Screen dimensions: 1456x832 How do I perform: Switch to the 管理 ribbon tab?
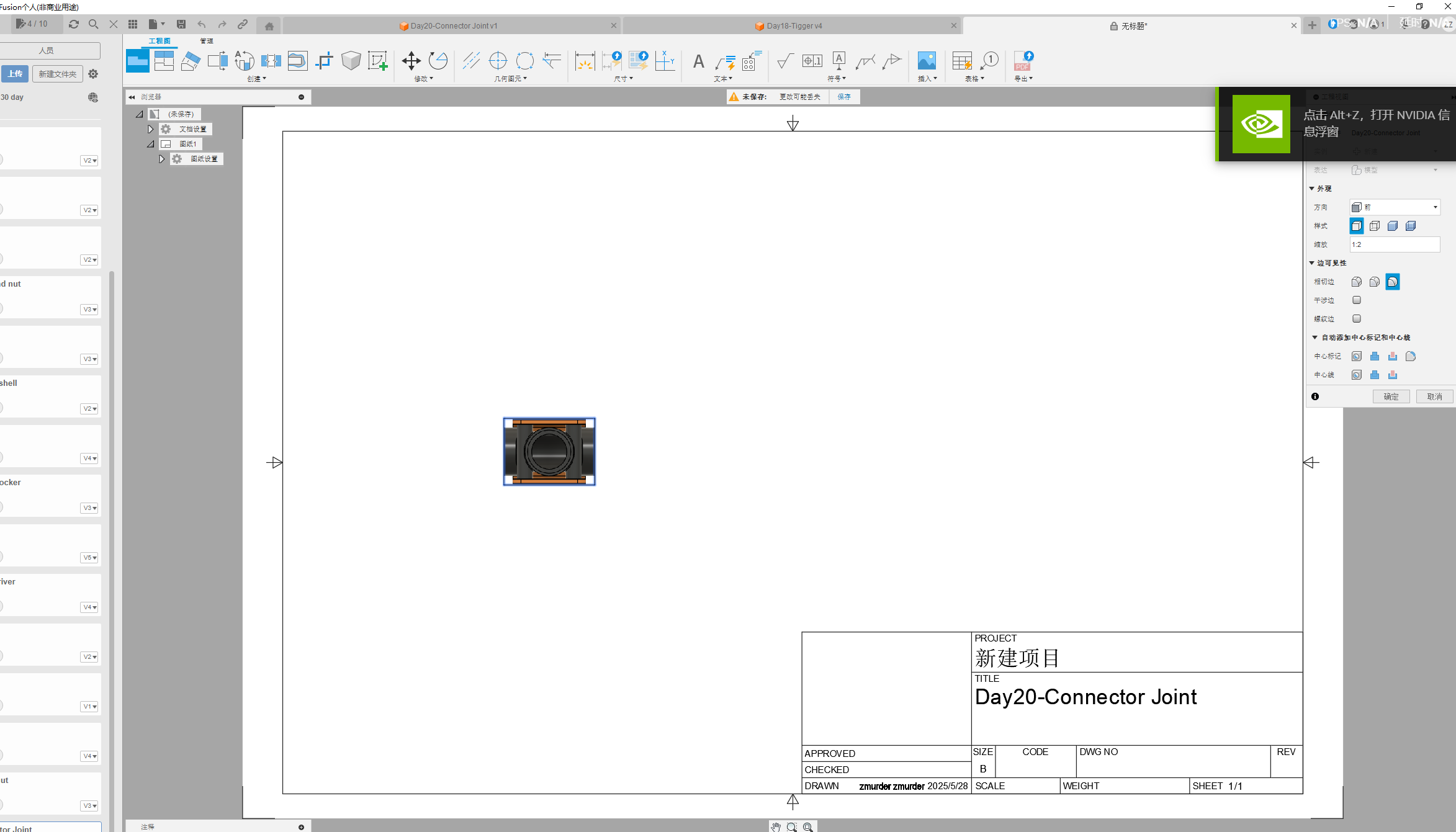tap(207, 41)
